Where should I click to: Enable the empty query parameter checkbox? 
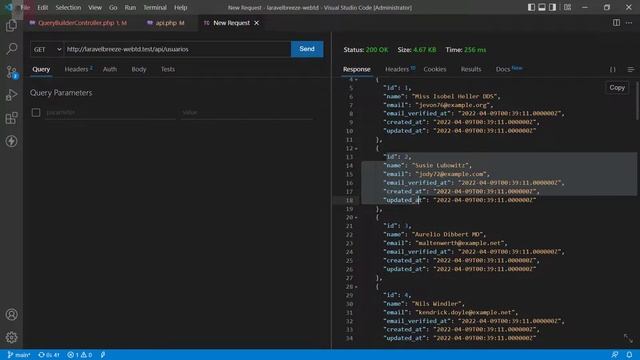point(36,112)
